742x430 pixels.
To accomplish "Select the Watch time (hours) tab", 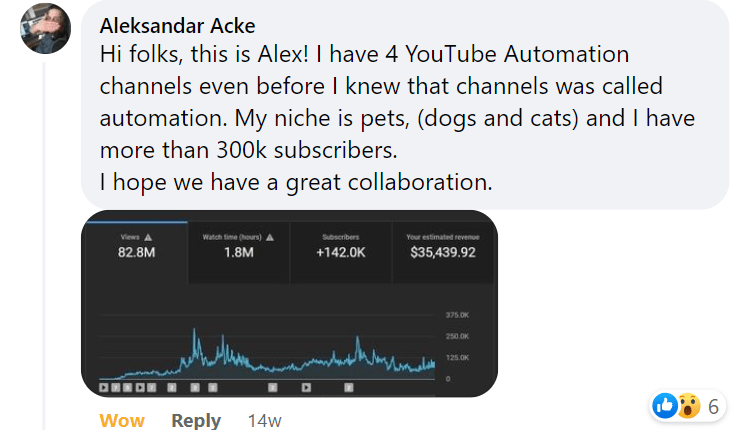I will (238, 246).
